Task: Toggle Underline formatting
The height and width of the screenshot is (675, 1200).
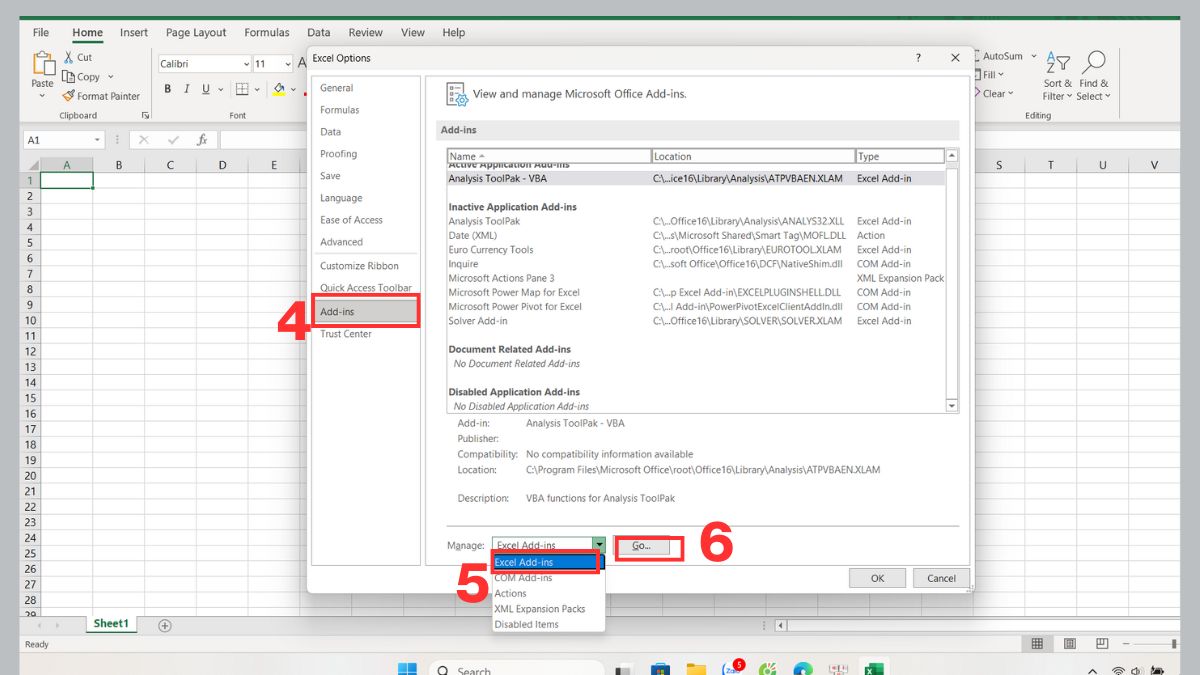Action: pos(206,89)
